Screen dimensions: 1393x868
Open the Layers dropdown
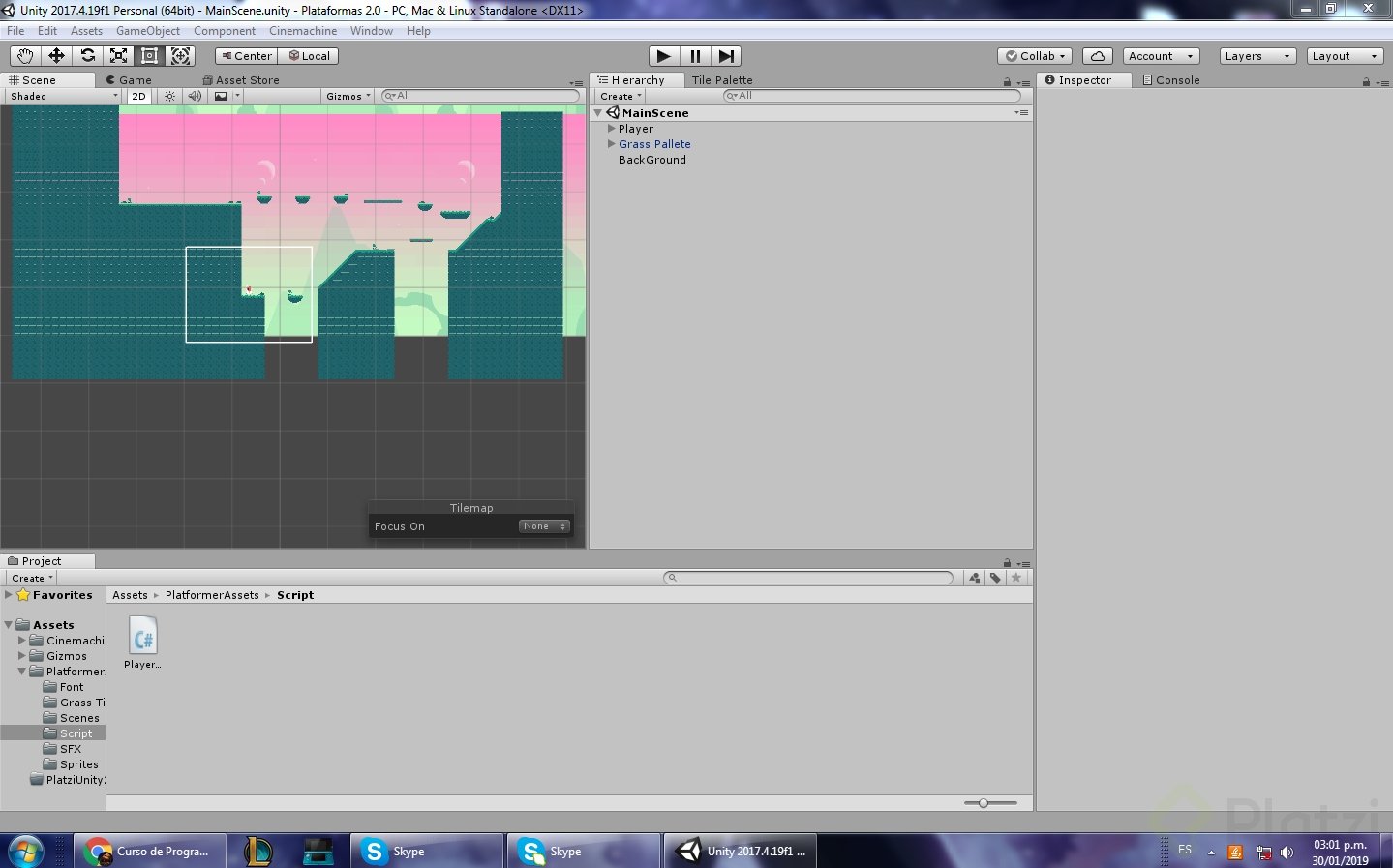point(1257,56)
